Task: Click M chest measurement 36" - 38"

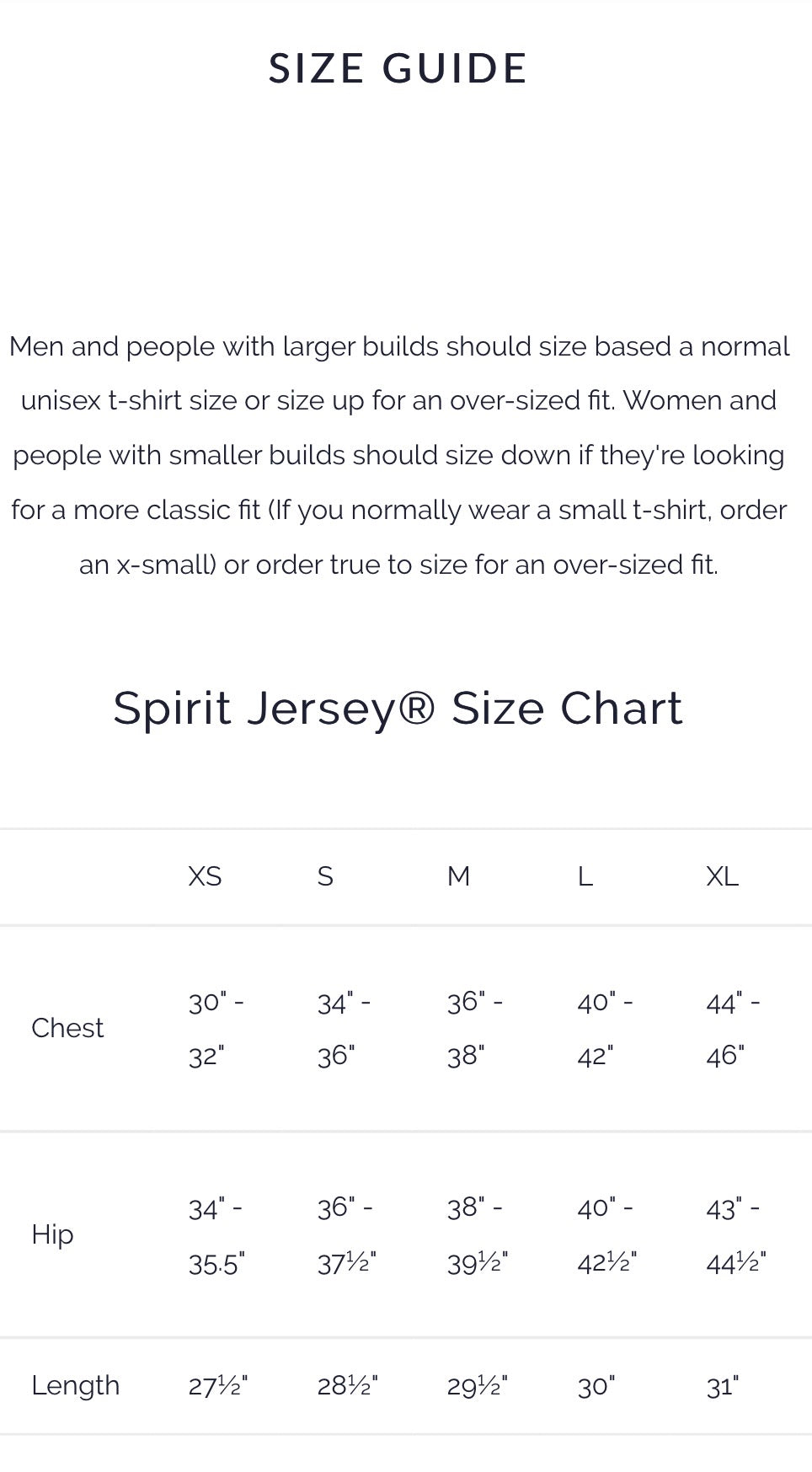Action: click(474, 1028)
